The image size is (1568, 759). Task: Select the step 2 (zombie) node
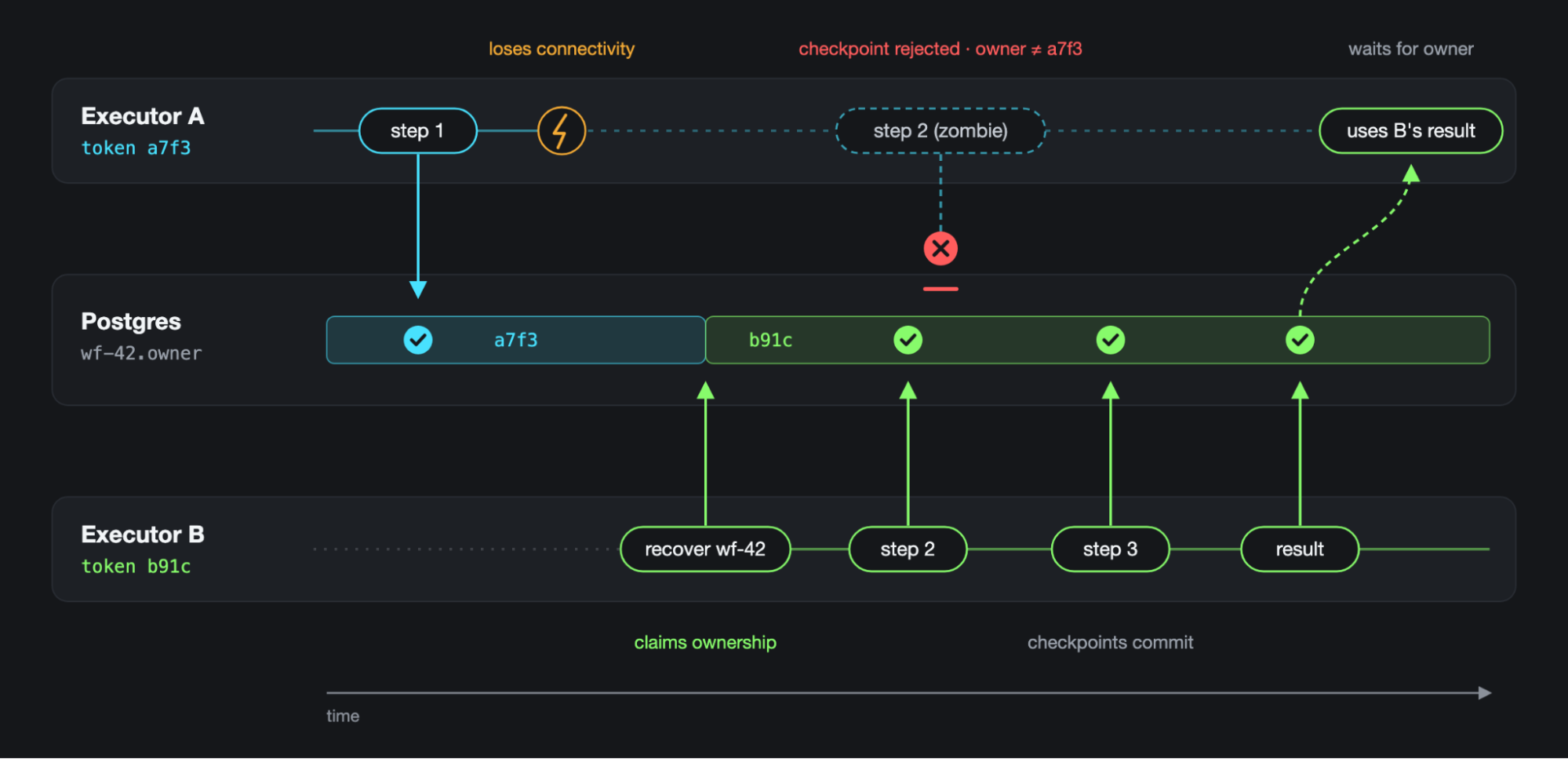(x=940, y=130)
